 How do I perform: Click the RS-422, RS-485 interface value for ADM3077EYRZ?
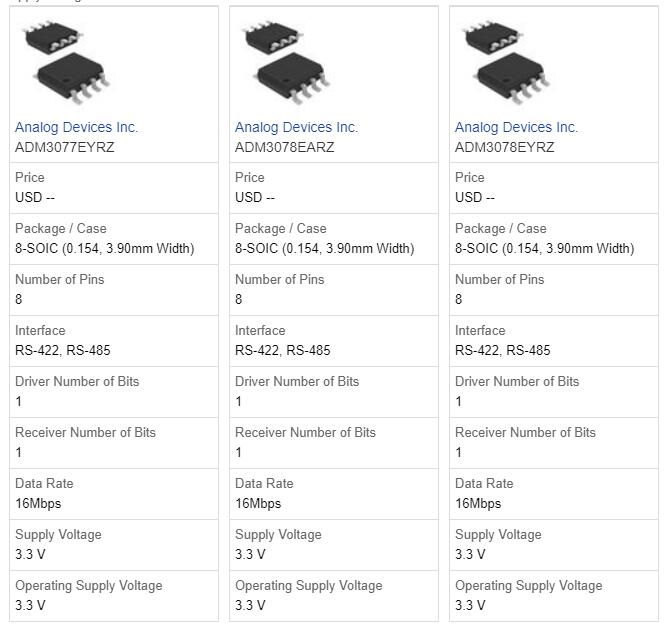63,350
